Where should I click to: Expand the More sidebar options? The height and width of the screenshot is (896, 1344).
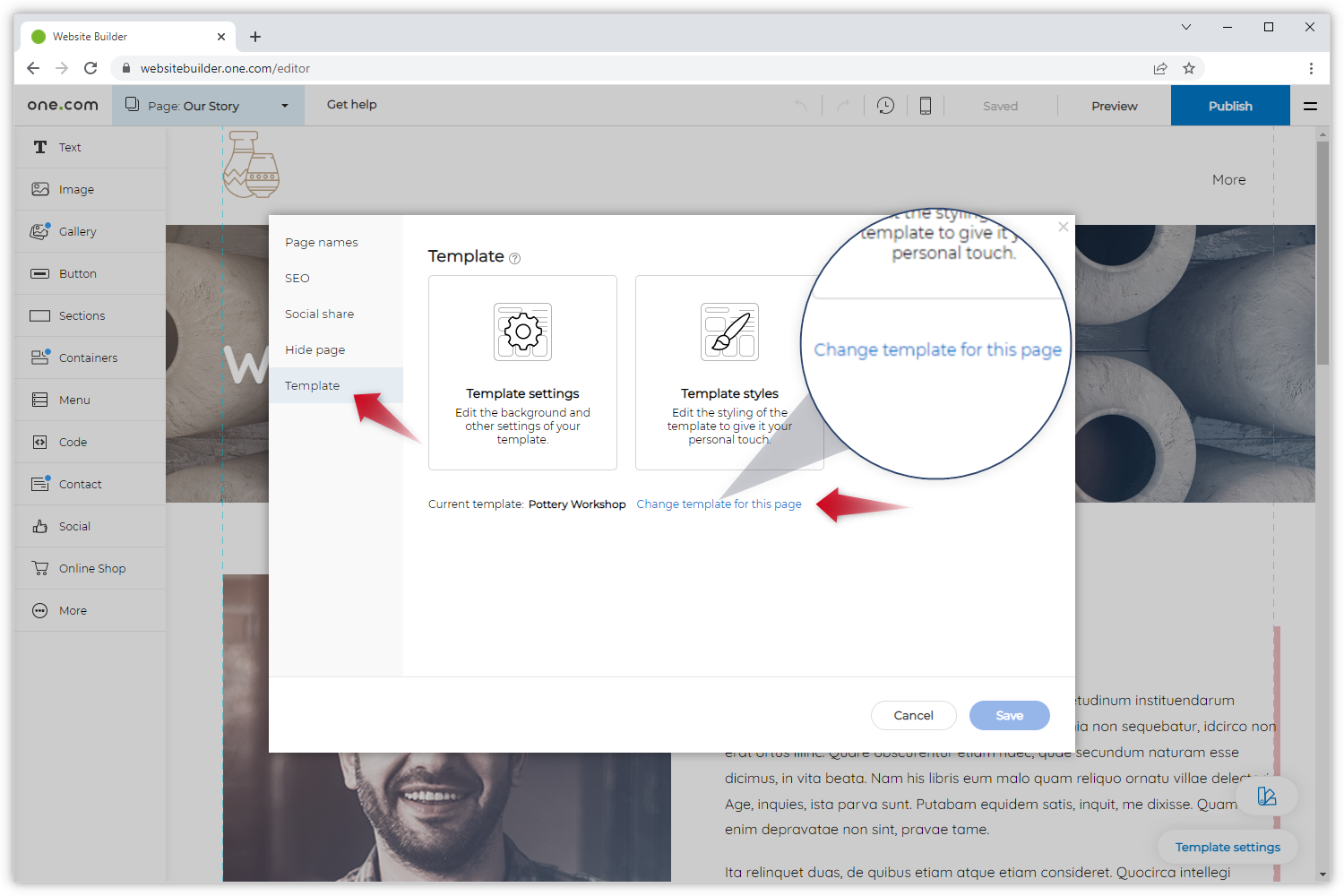(x=73, y=610)
